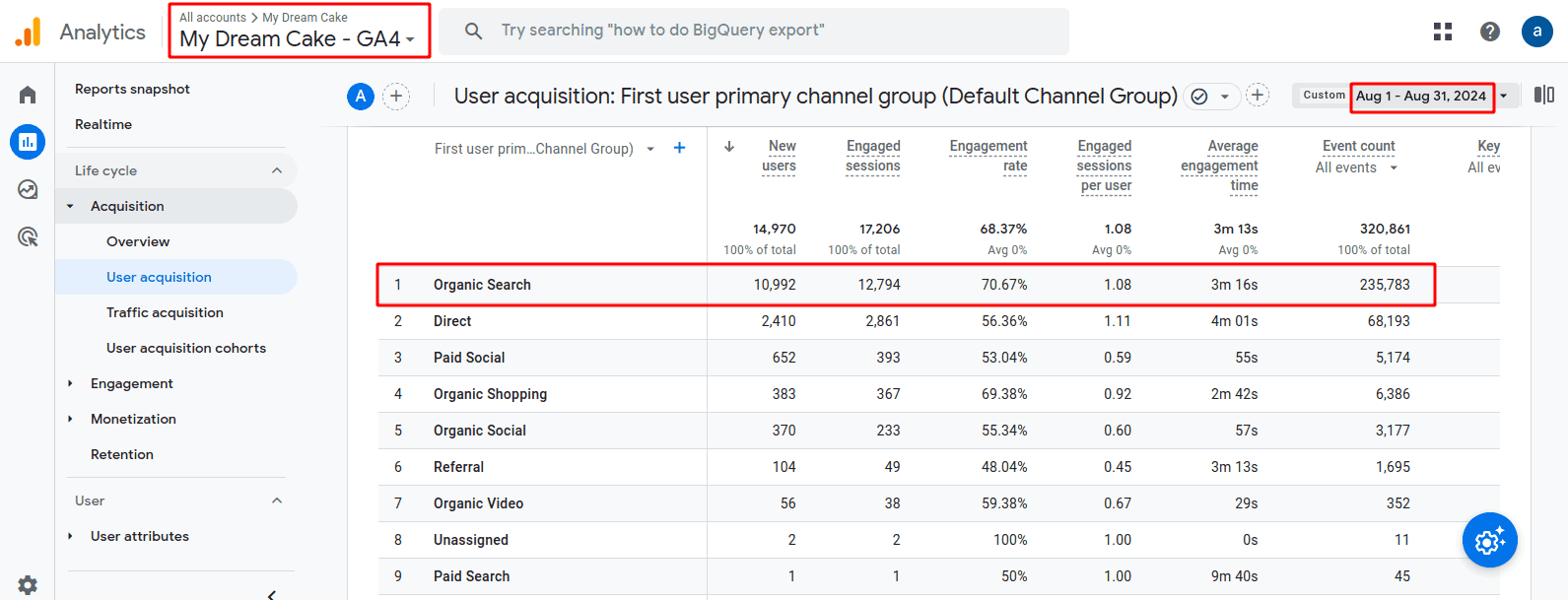Open the Advertising icon in left rail
Screen dimensions: 1568x600
pyautogui.click(x=28, y=236)
